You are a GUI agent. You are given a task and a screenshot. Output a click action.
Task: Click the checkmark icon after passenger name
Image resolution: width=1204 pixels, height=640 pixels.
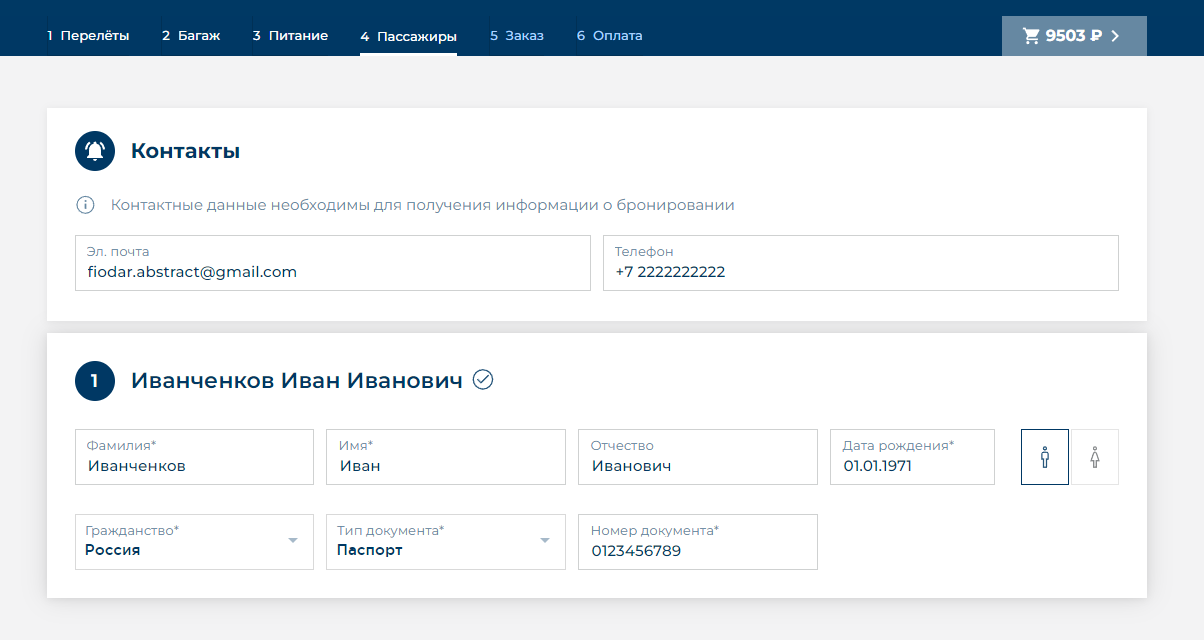point(483,380)
